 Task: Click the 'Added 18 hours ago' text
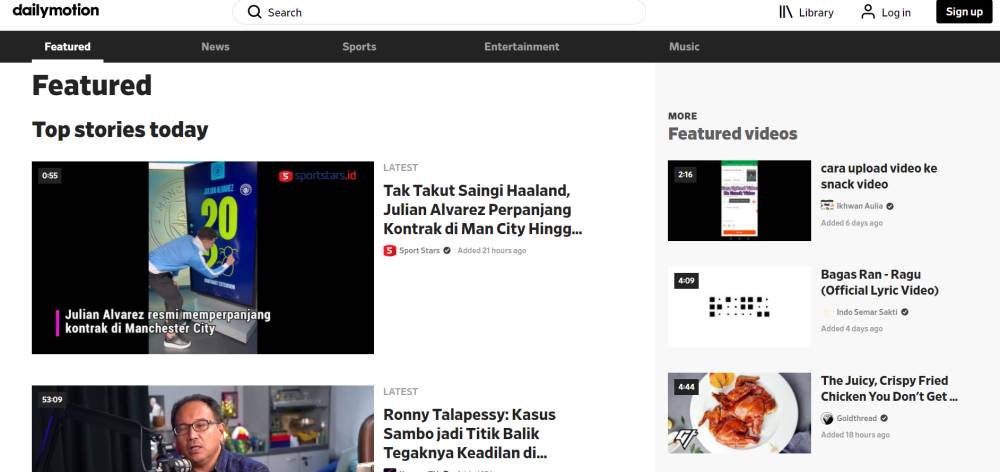click(x=855, y=434)
